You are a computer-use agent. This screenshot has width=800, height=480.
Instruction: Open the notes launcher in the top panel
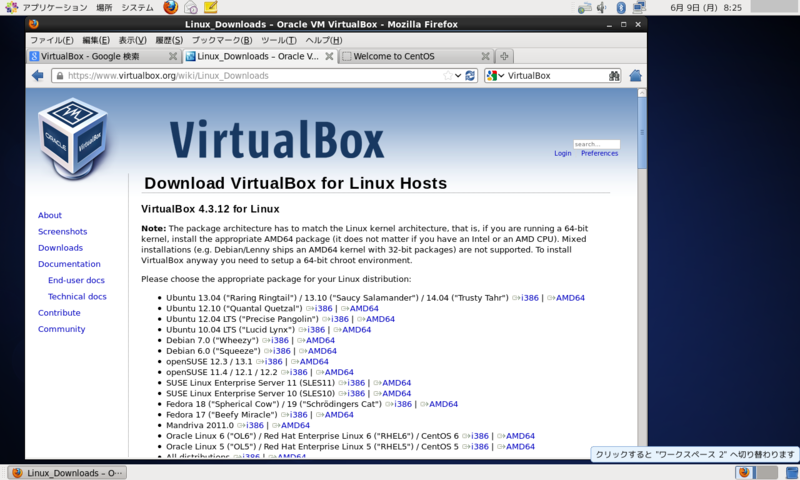tap(210, 7)
